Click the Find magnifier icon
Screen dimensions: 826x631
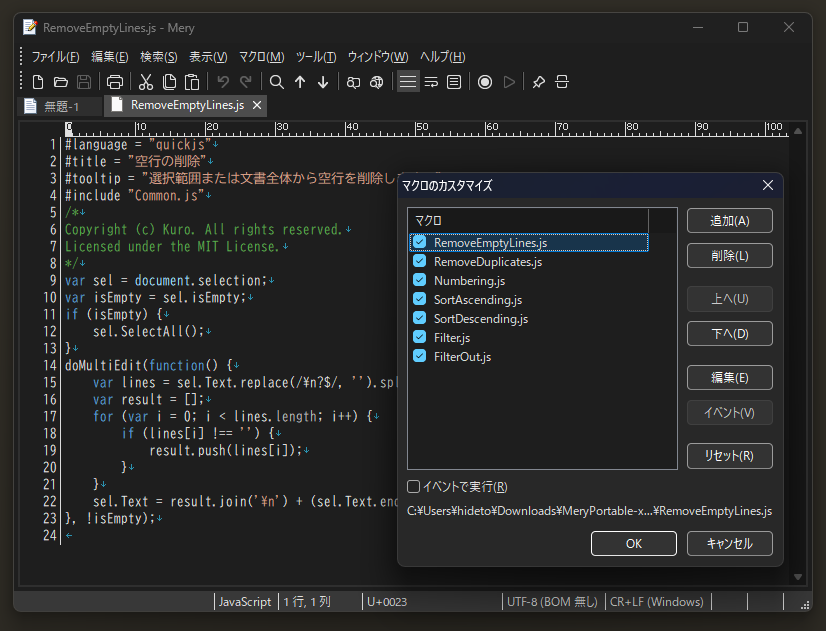click(x=277, y=82)
